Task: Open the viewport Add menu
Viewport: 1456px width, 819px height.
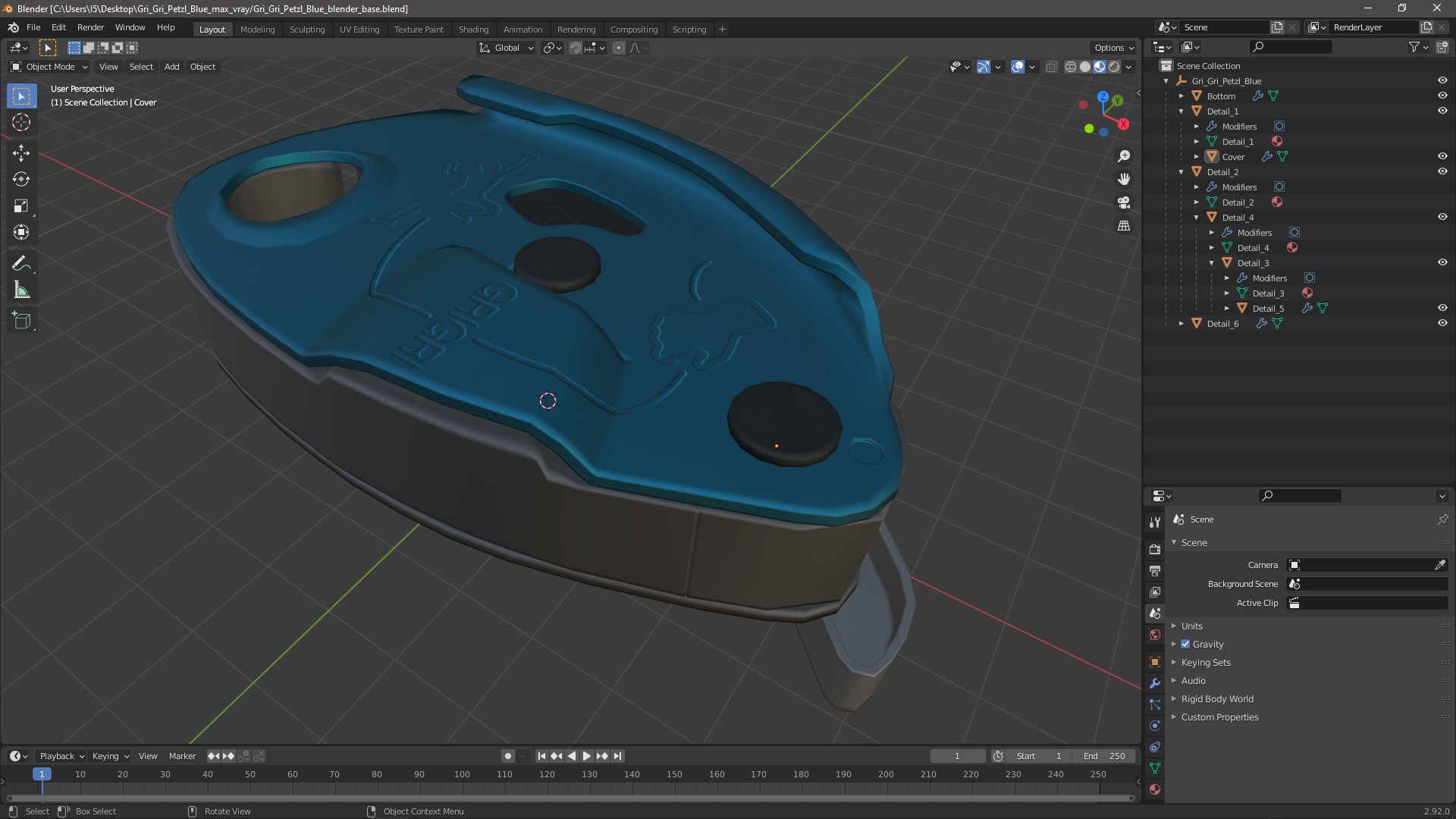Action: click(x=172, y=67)
